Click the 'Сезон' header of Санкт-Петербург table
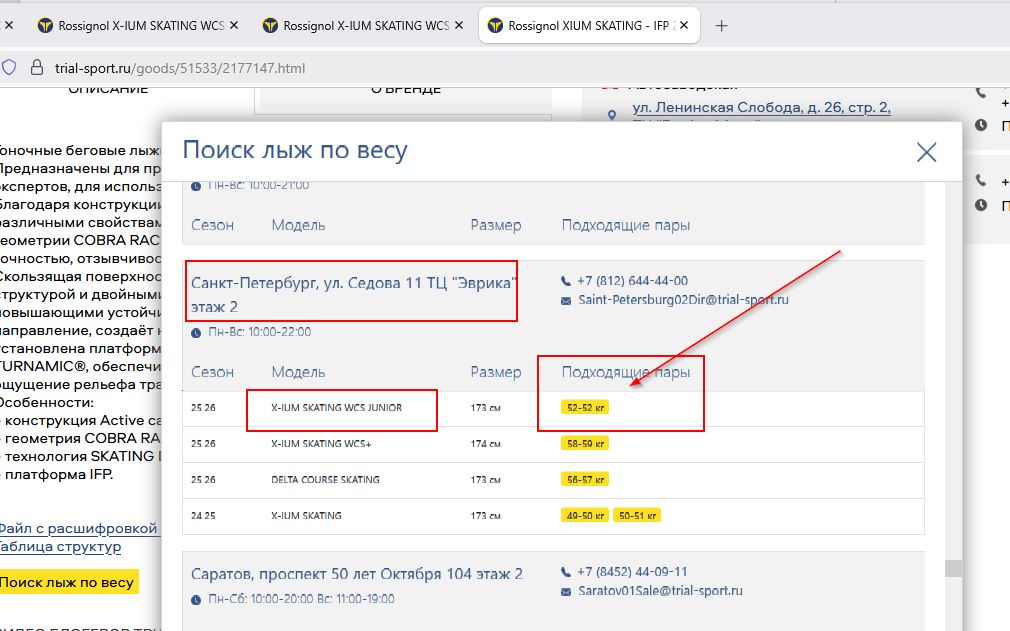This screenshot has width=1010, height=631. click(x=212, y=372)
